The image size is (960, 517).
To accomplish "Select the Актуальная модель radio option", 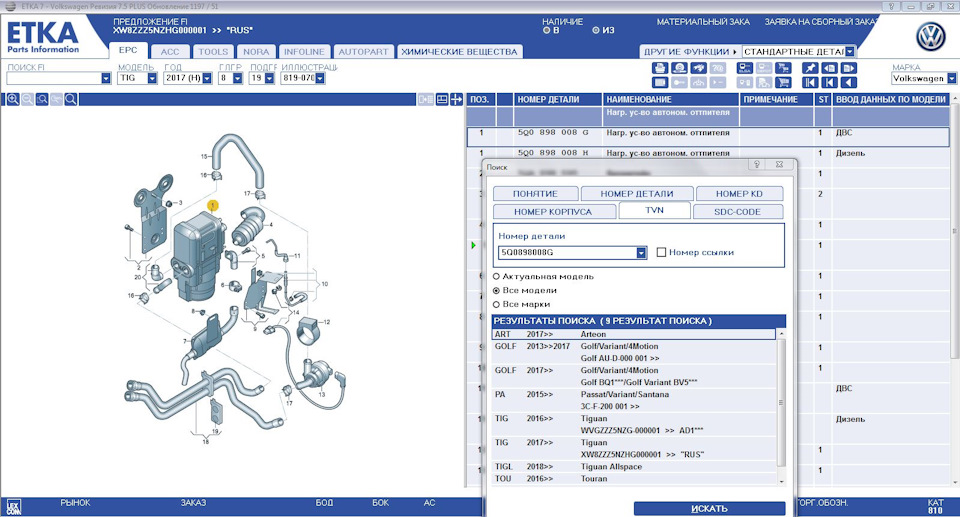I will (497, 277).
